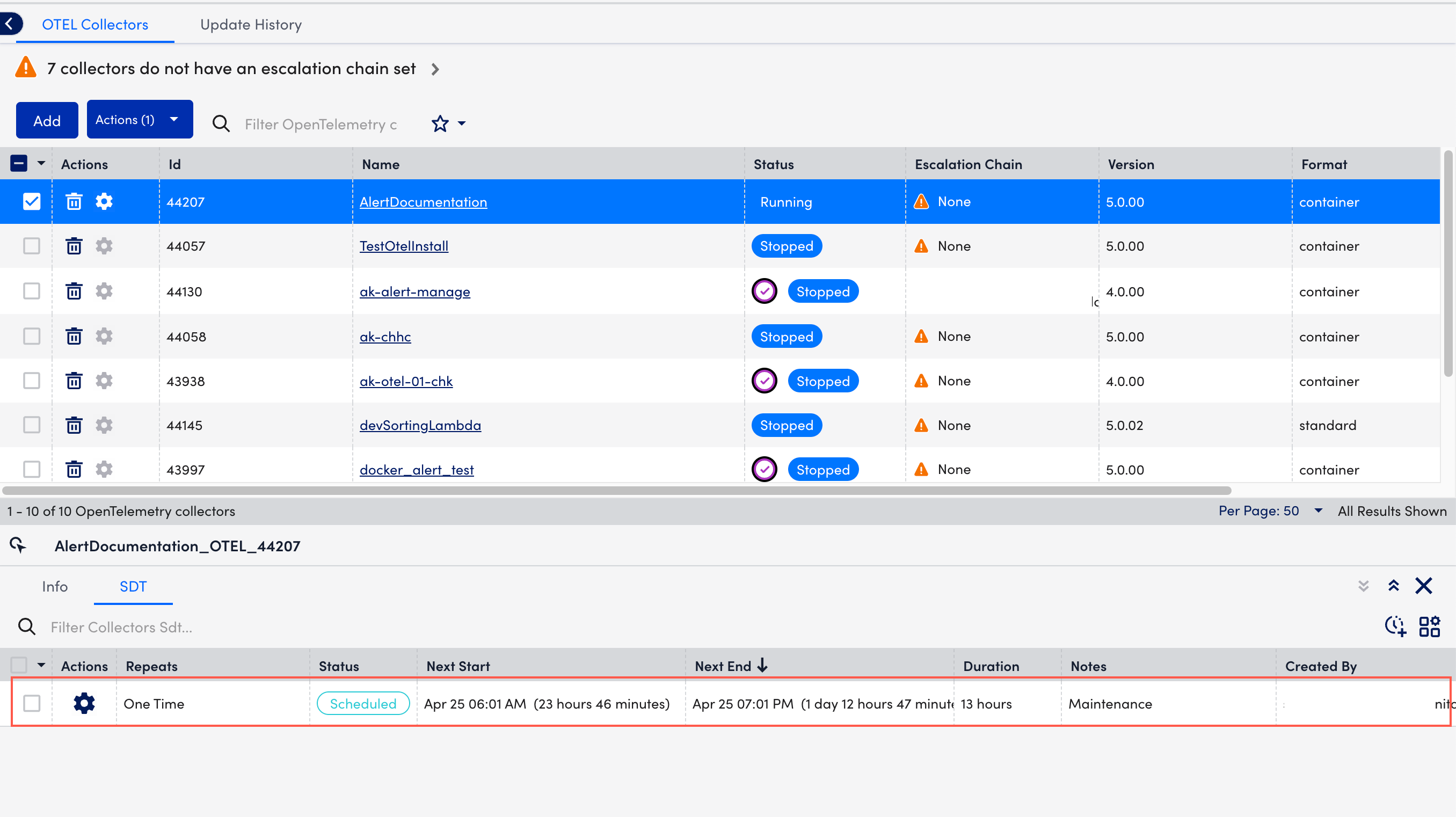The height and width of the screenshot is (817, 1456).
Task: Check the One Time SDT row checkbox
Action: click(32, 703)
